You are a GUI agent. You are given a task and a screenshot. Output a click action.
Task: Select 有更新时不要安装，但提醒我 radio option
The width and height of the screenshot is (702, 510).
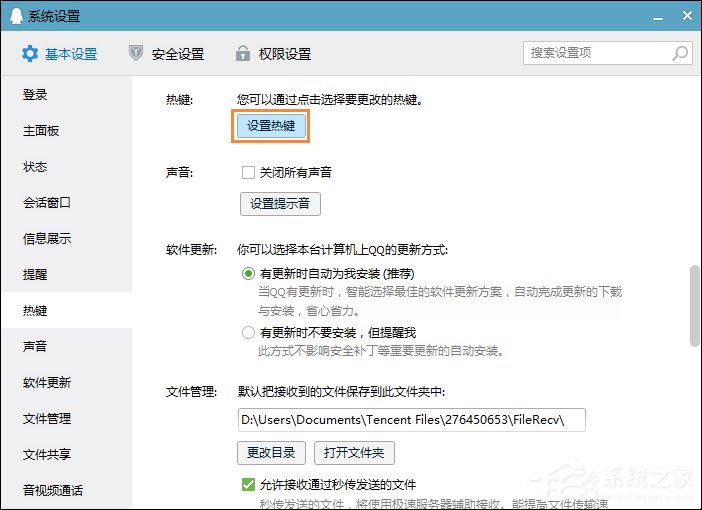pyautogui.click(x=248, y=333)
